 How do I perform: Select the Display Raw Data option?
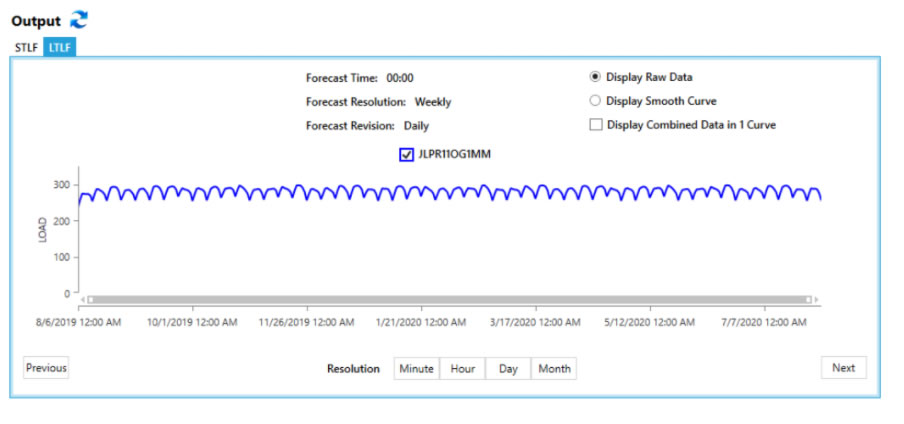(595, 77)
